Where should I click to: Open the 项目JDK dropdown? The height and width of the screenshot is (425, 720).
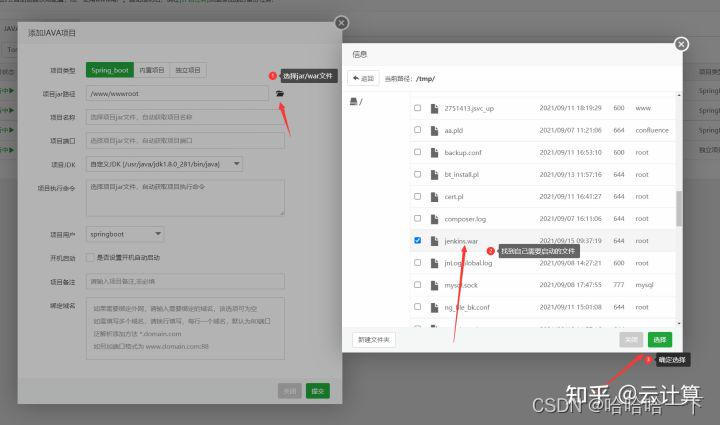click(164, 164)
